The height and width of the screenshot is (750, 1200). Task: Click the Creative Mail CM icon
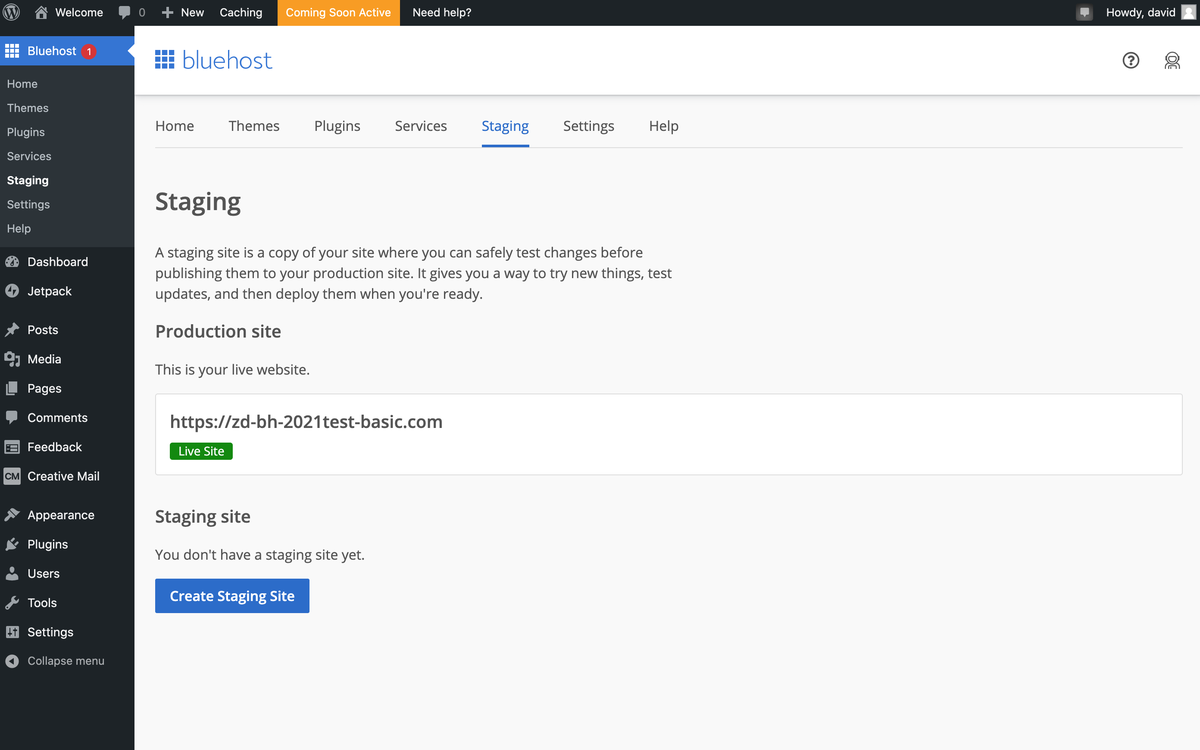coord(12,476)
